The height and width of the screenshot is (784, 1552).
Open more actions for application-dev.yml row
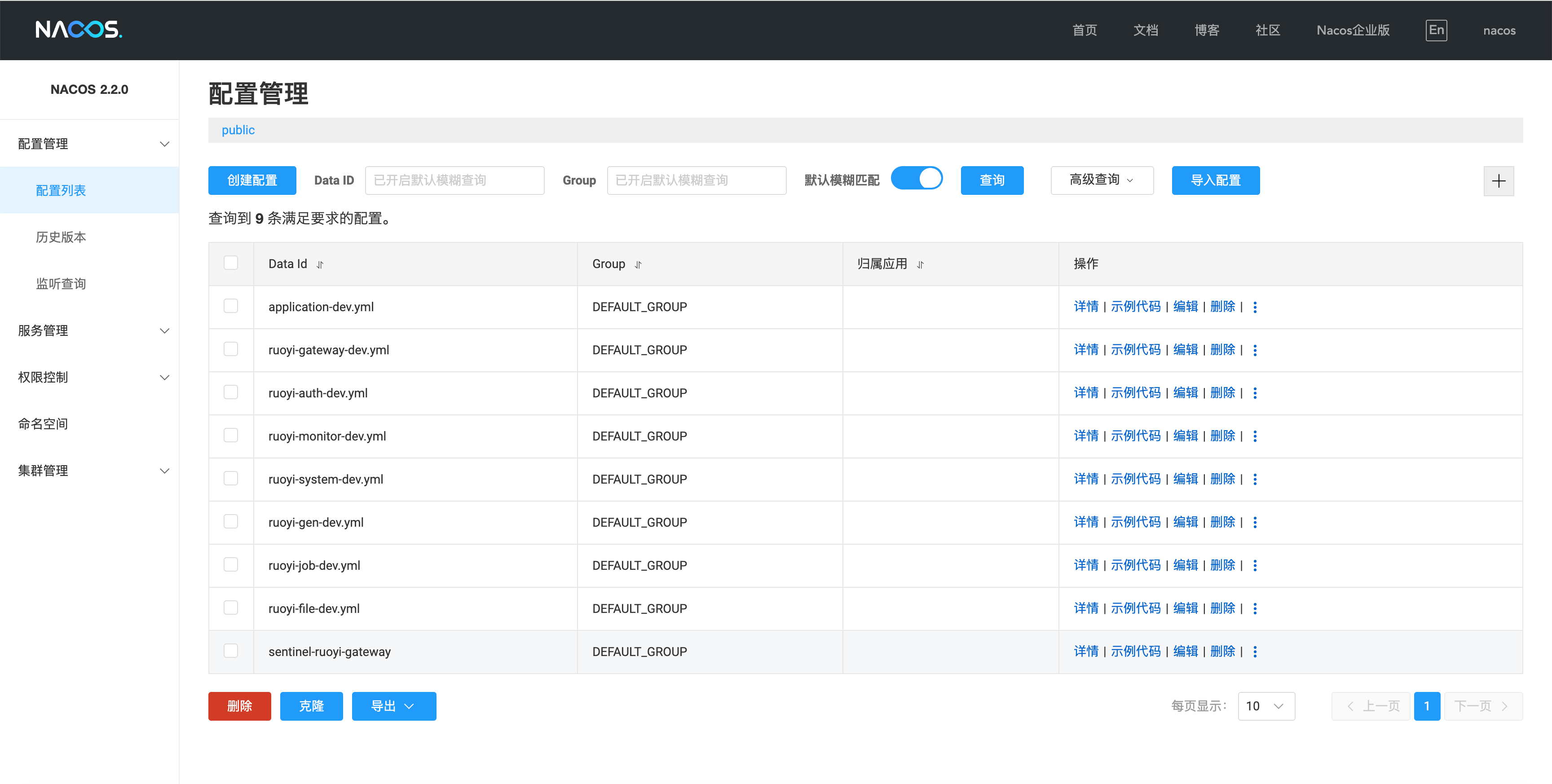pyautogui.click(x=1255, y=307)
